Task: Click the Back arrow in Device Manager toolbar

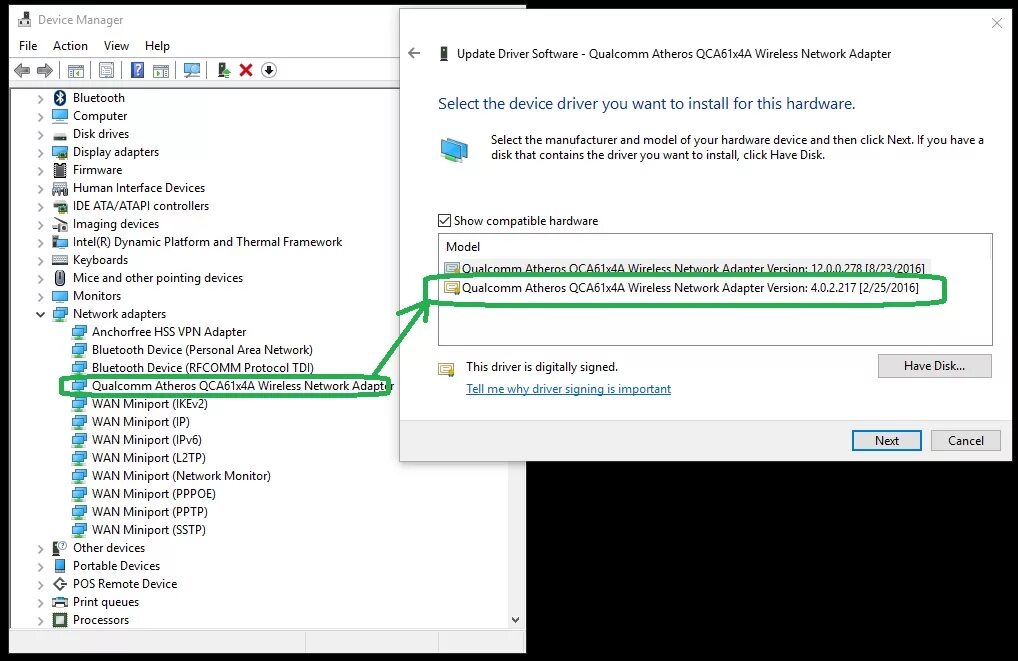Action: point(22,70)
